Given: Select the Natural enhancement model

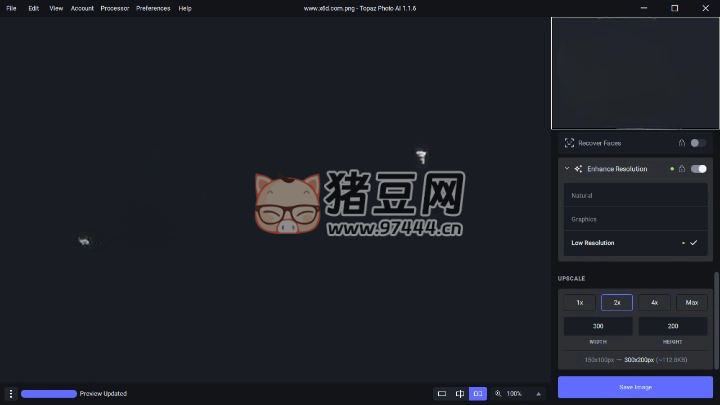Looking at the screenshot, I should pyautogui.click(x=636, y=195).
